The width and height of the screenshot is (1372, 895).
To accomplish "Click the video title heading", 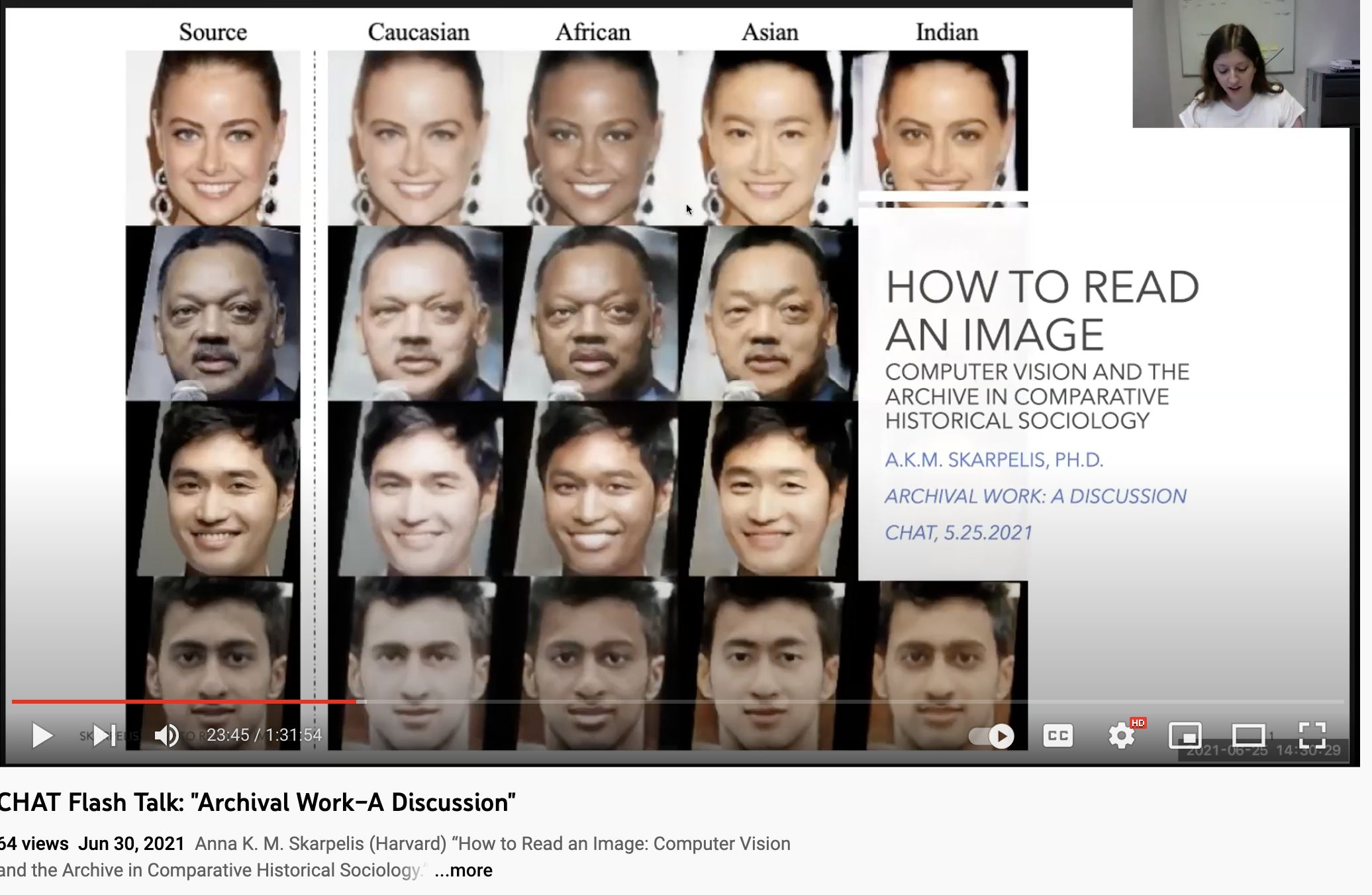I will (x=257, y=802).
